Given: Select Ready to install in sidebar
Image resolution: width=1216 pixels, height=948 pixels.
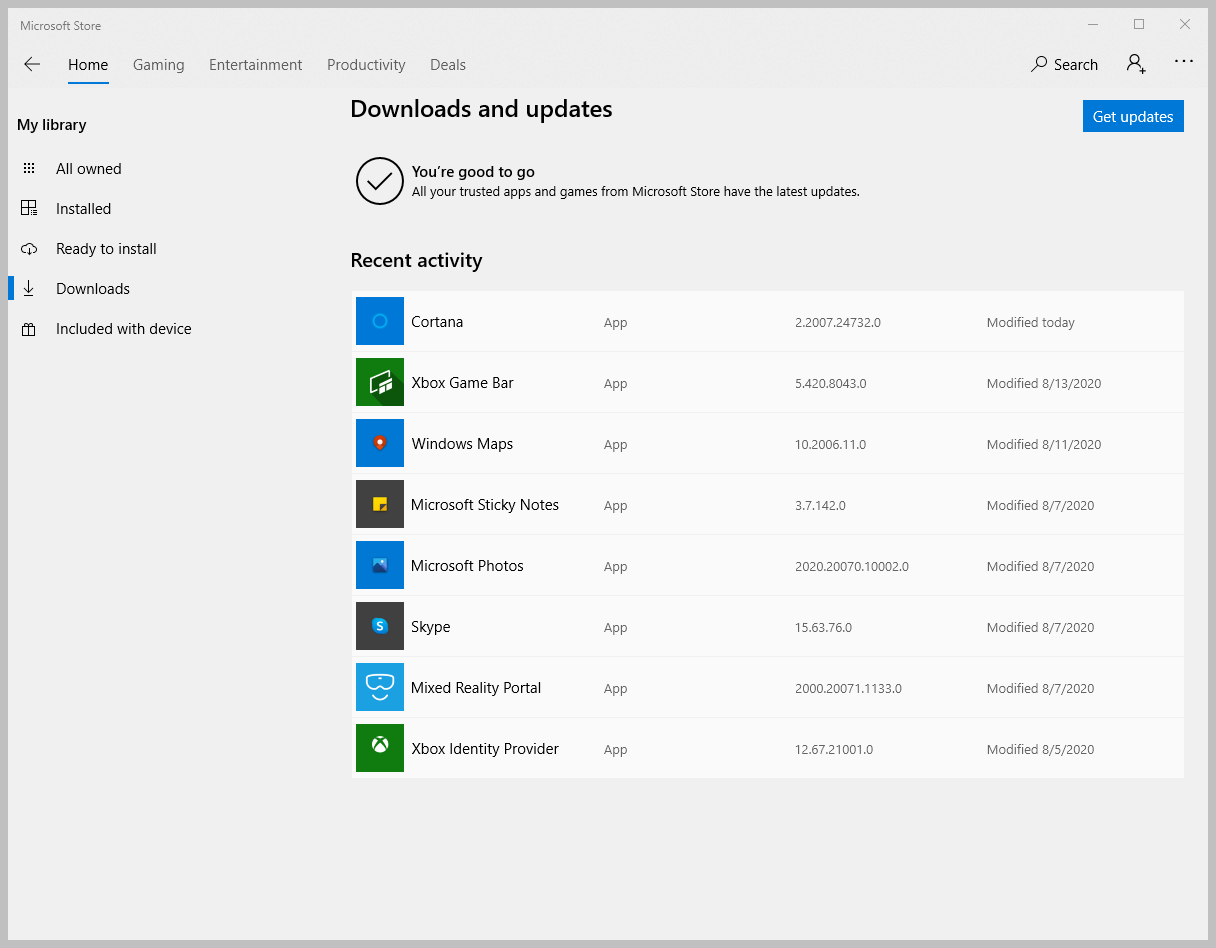Looking at the screenshot, I should [106, 249].
